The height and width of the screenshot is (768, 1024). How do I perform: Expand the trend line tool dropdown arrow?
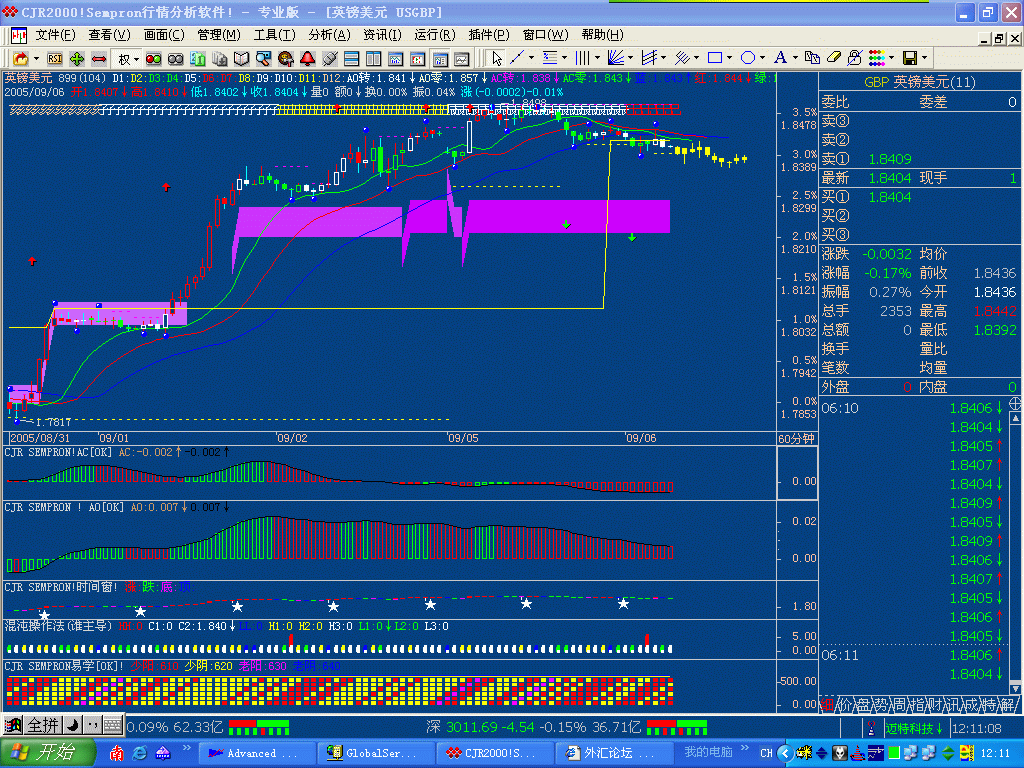pyautogui.click(x=531, y=59)
